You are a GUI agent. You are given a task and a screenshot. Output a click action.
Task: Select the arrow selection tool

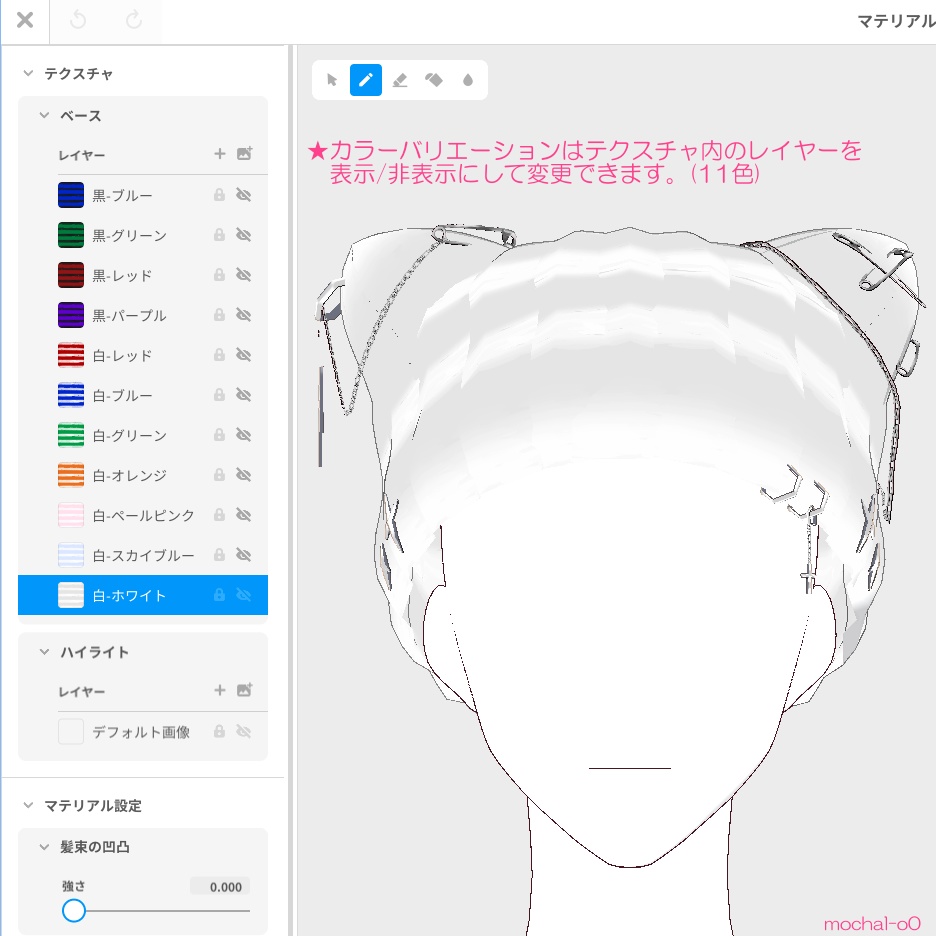coord(331,80)
